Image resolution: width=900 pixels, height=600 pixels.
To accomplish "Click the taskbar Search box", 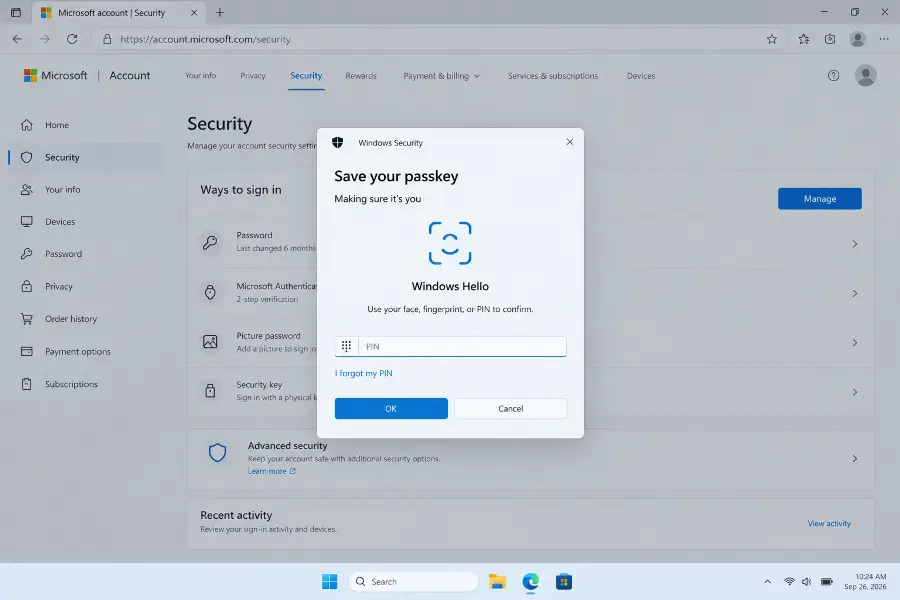I will [413, 582].
